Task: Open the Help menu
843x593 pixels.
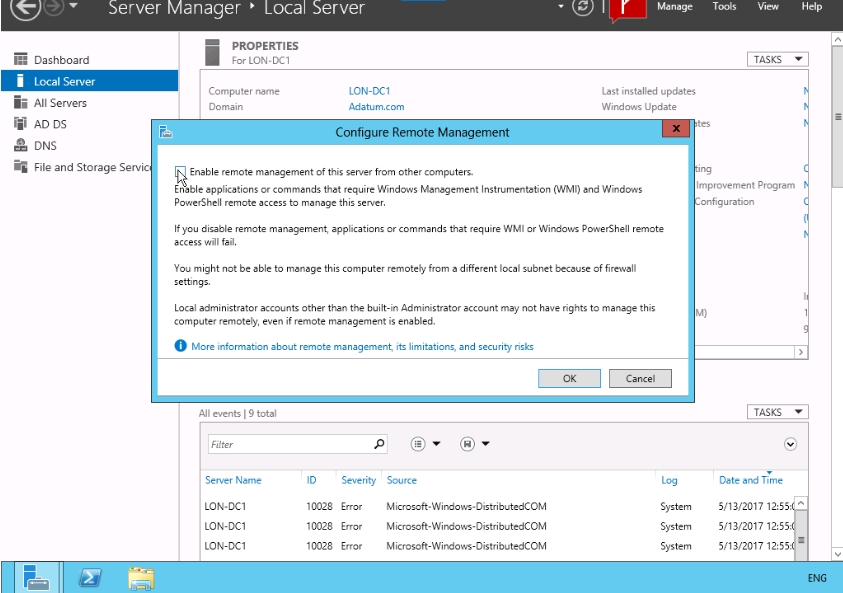Action: 811,7
